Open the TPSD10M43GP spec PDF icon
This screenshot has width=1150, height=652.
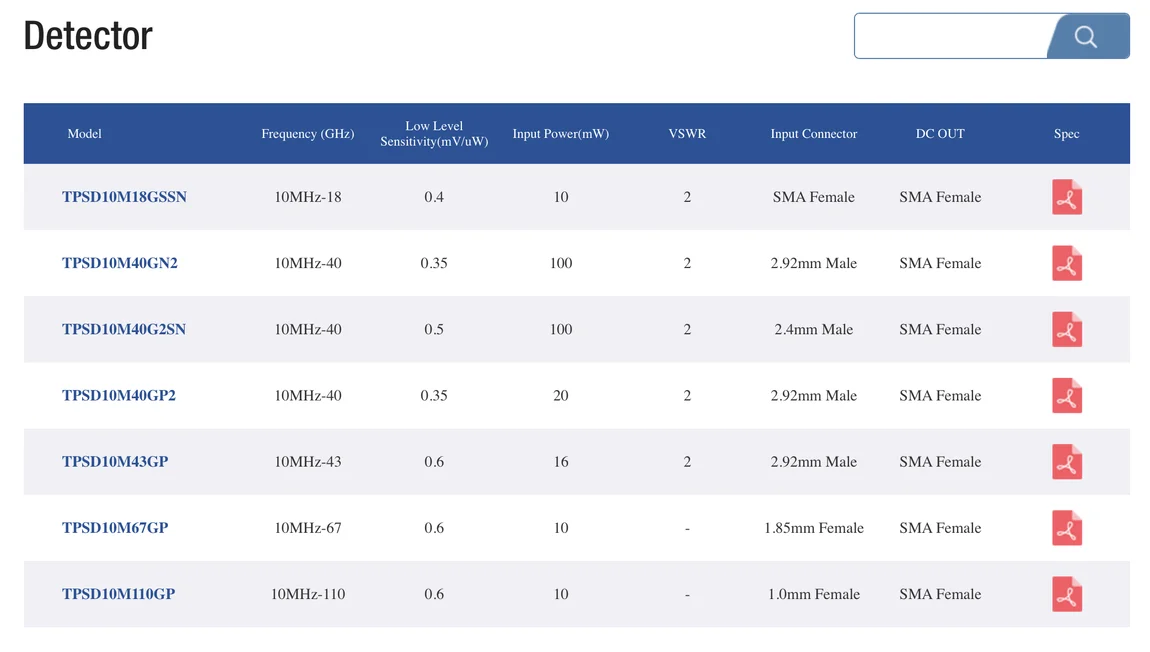pos(1067,462)
